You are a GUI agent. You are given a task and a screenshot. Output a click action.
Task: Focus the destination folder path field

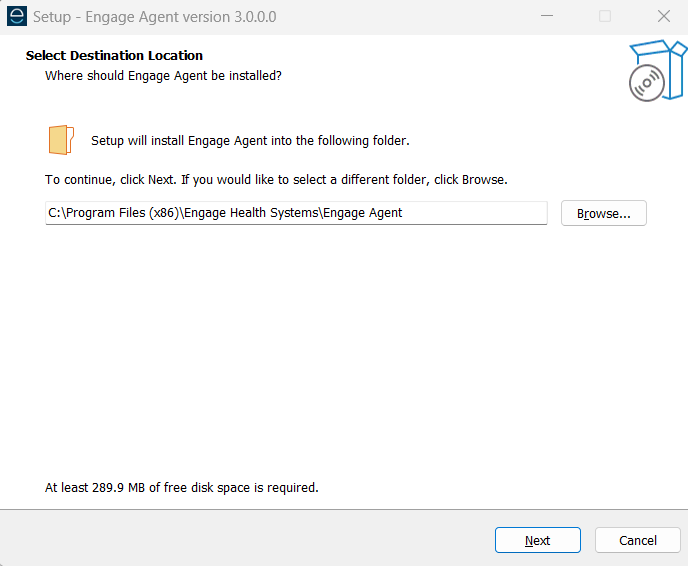pos(296,213)
